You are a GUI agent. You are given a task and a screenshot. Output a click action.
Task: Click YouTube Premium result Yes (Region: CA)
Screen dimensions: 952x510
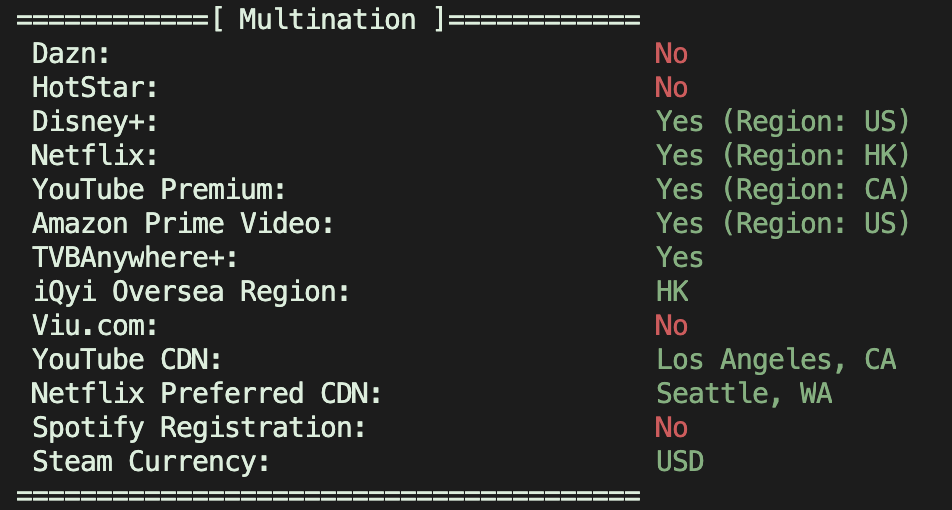pyautogui.click(x=783, y=190)
